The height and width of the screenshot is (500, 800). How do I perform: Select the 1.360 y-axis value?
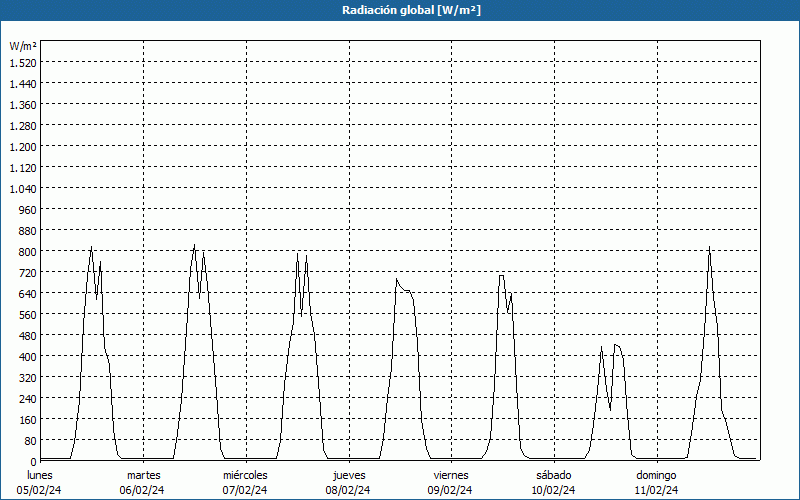click(23, 105)
